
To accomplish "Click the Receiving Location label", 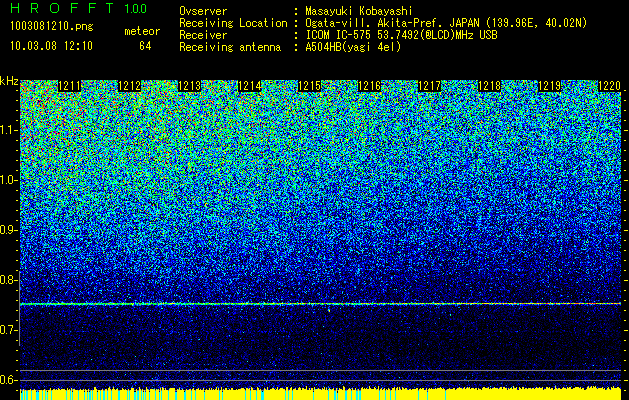I will [x=233, y=23].
